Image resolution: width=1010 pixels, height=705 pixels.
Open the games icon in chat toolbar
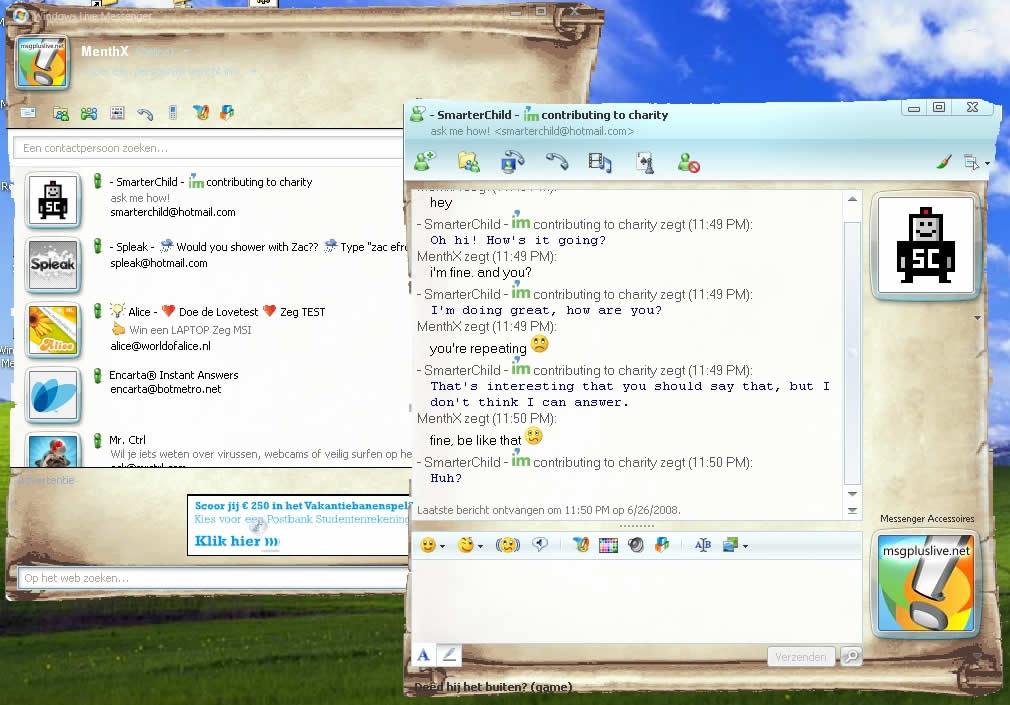(645, 162)
